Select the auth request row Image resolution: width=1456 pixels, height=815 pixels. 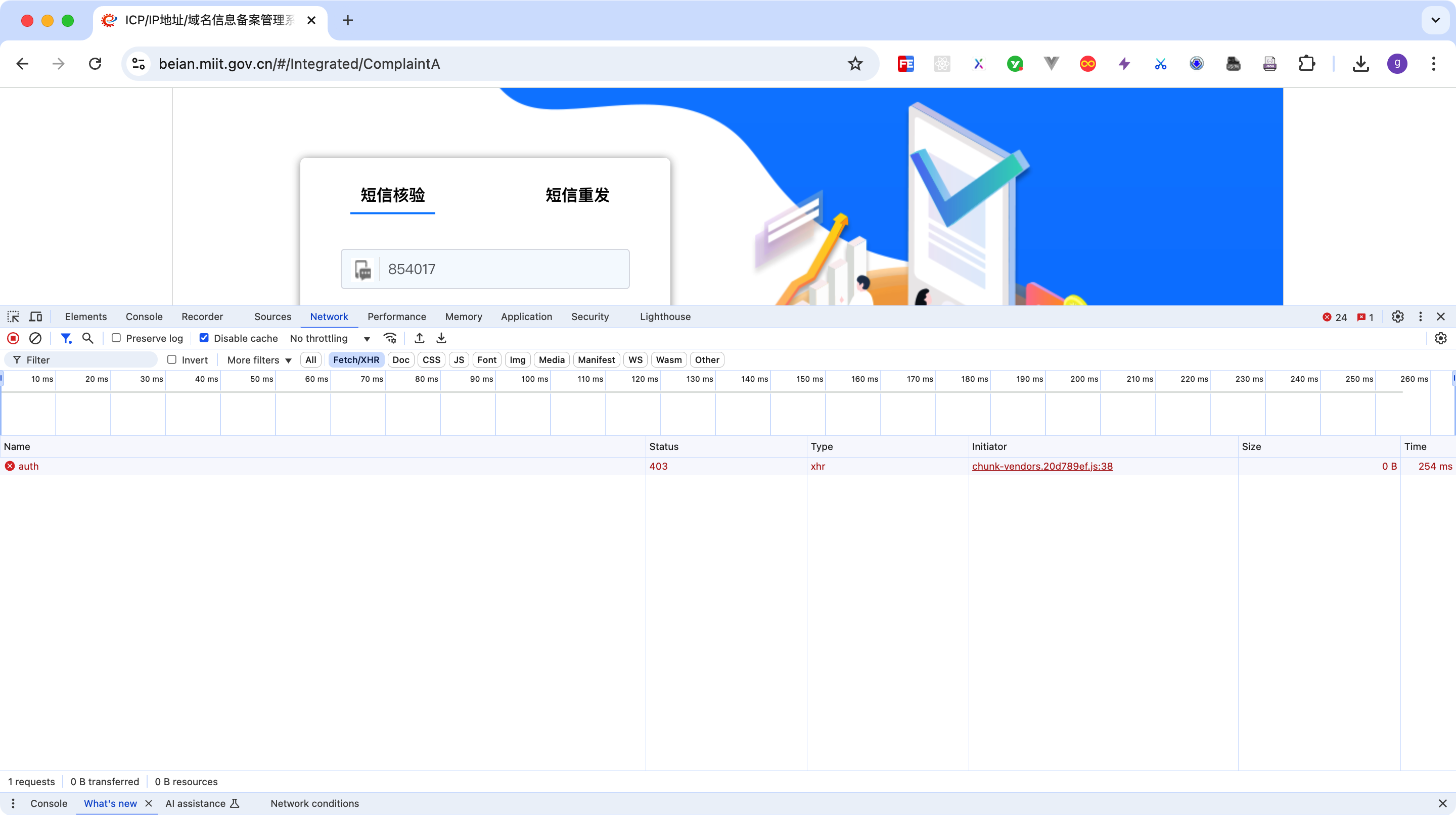click(x=728, y=466)
